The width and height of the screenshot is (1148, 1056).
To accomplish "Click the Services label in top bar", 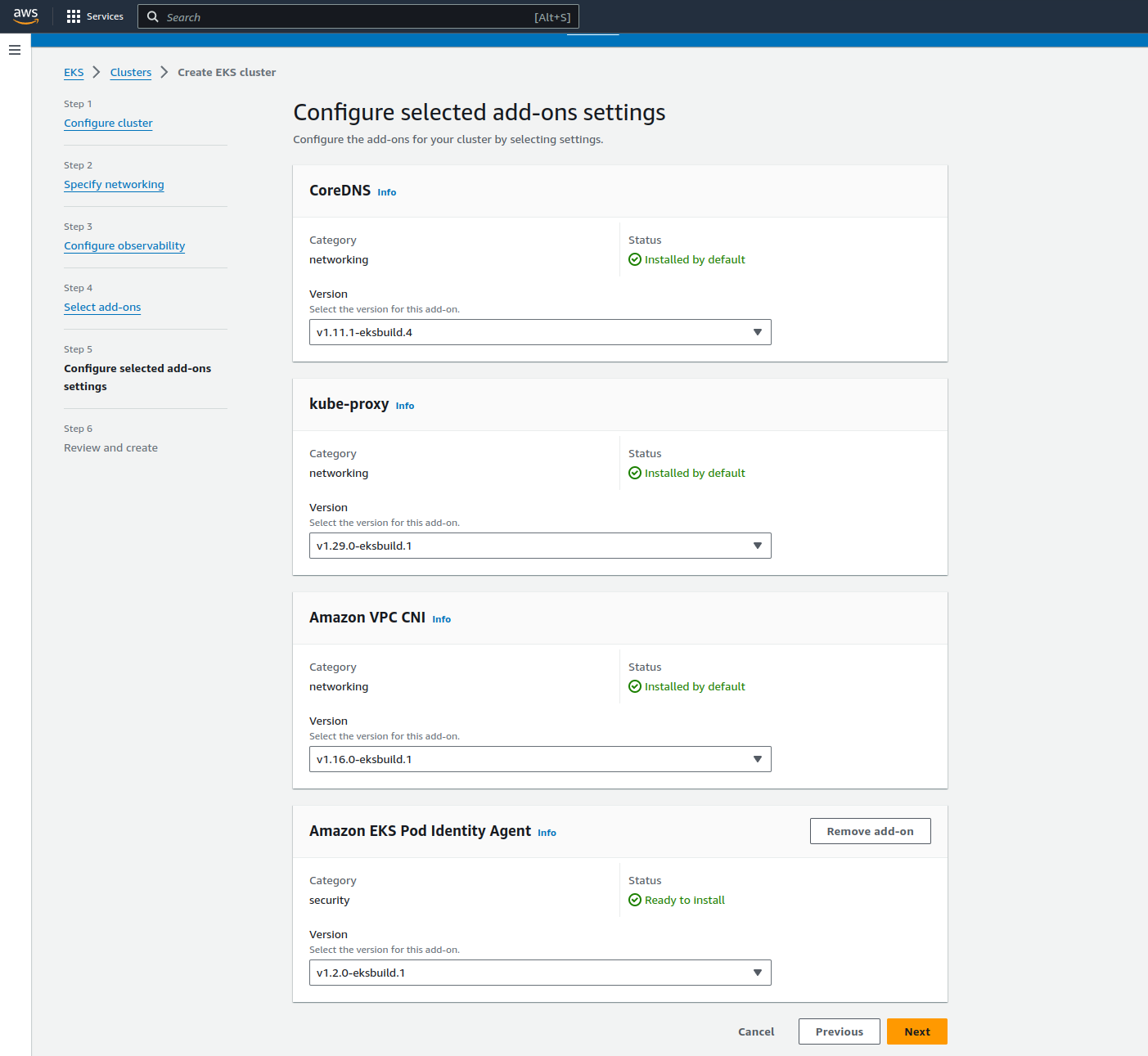I will 105,16.
